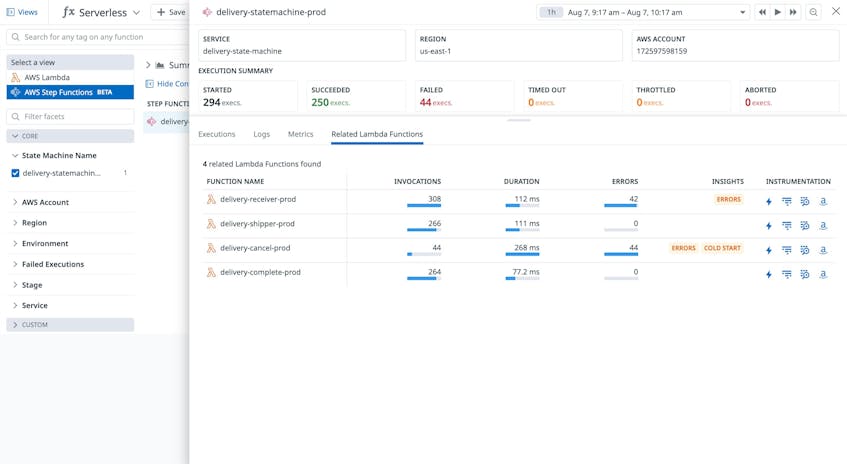Select AWS Step Functions BETA view

pyautogui.click(x=70, y=92)
